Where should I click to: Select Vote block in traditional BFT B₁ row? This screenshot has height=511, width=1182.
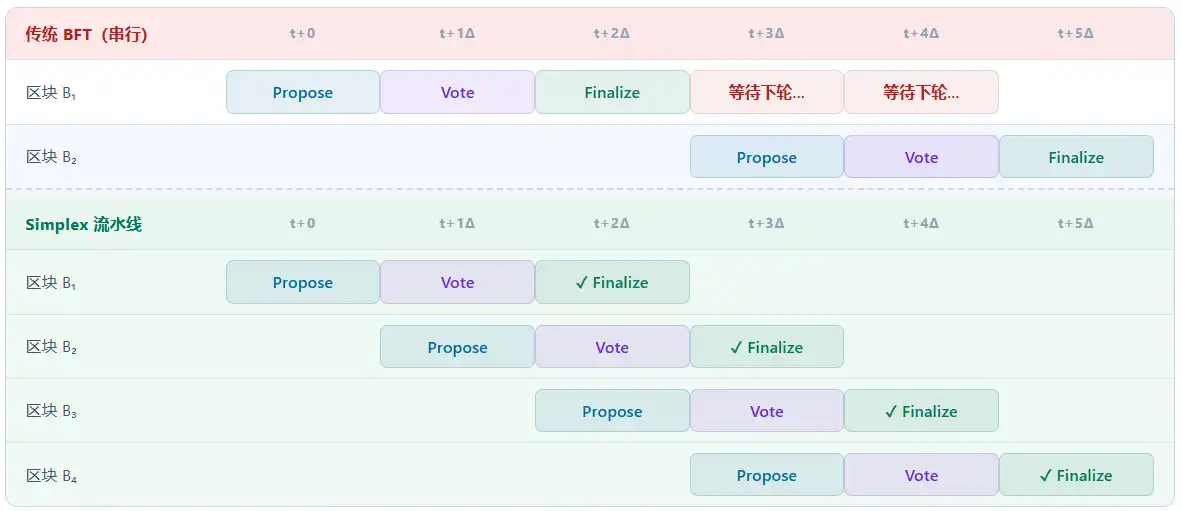click(x=457, y=92)
